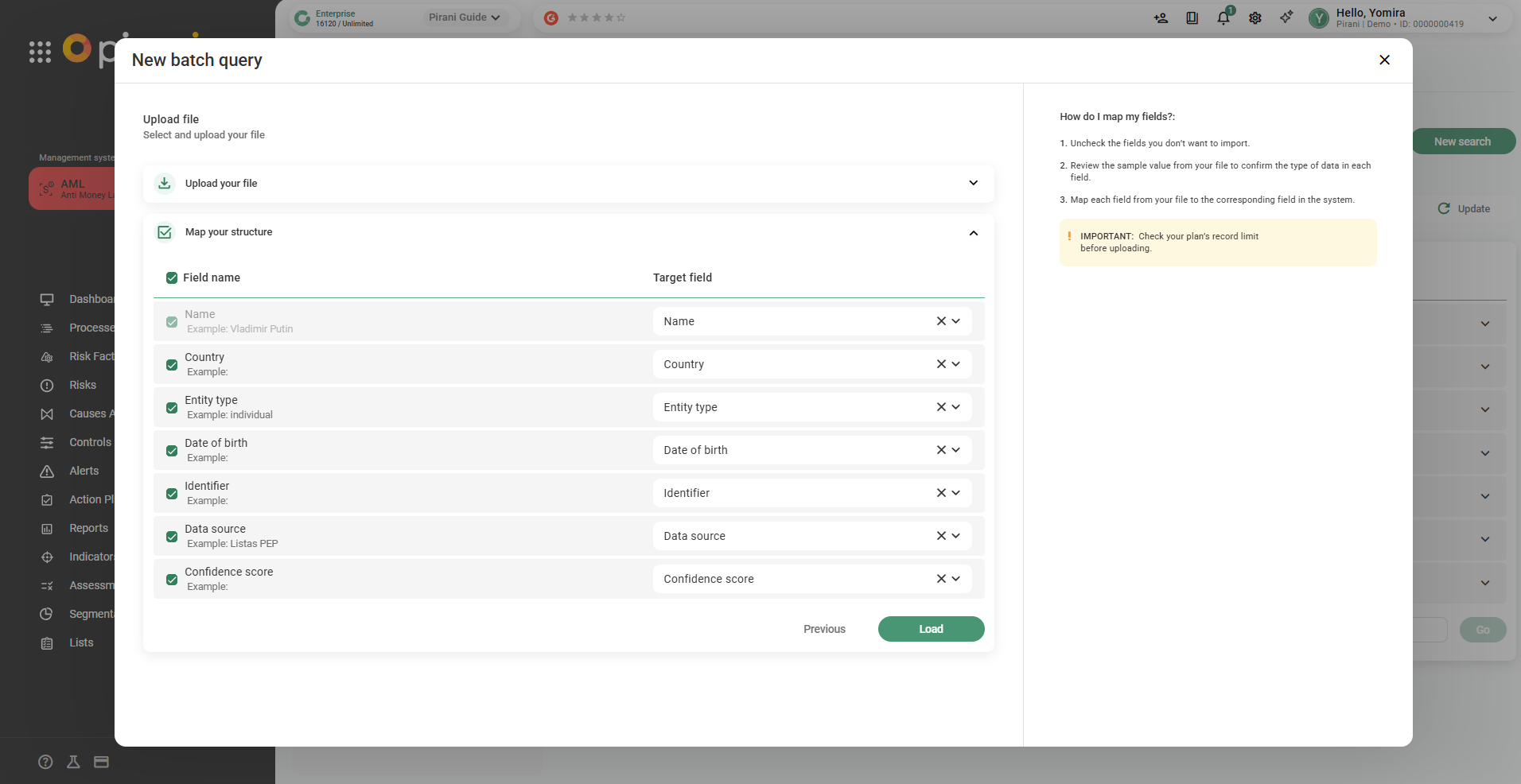Toggle the Field name select-all checkbox
The width and height of the screenshot is (1521, 784).
point(172,278)
